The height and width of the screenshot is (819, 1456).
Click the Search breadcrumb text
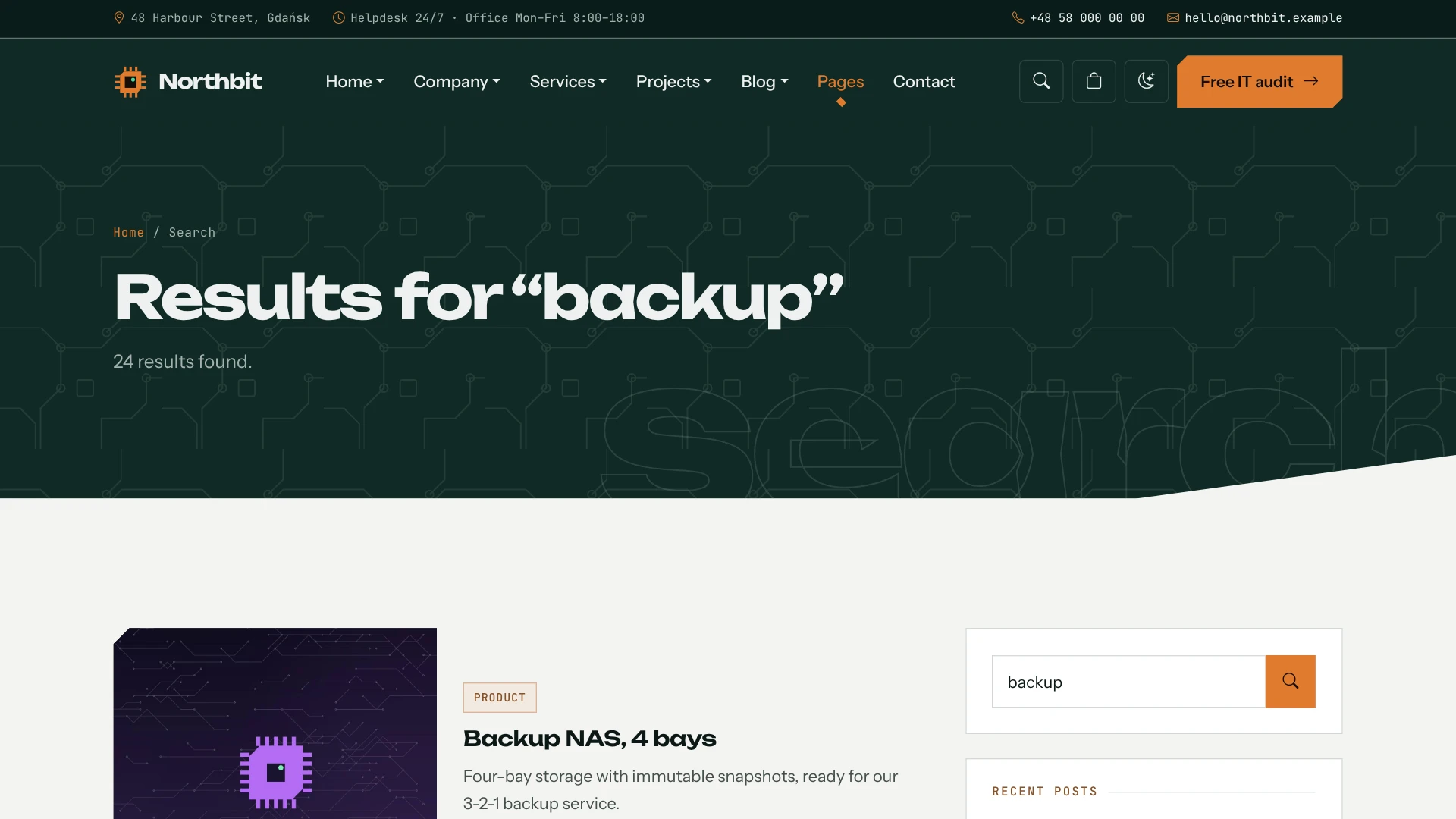[x=192, y=232]
